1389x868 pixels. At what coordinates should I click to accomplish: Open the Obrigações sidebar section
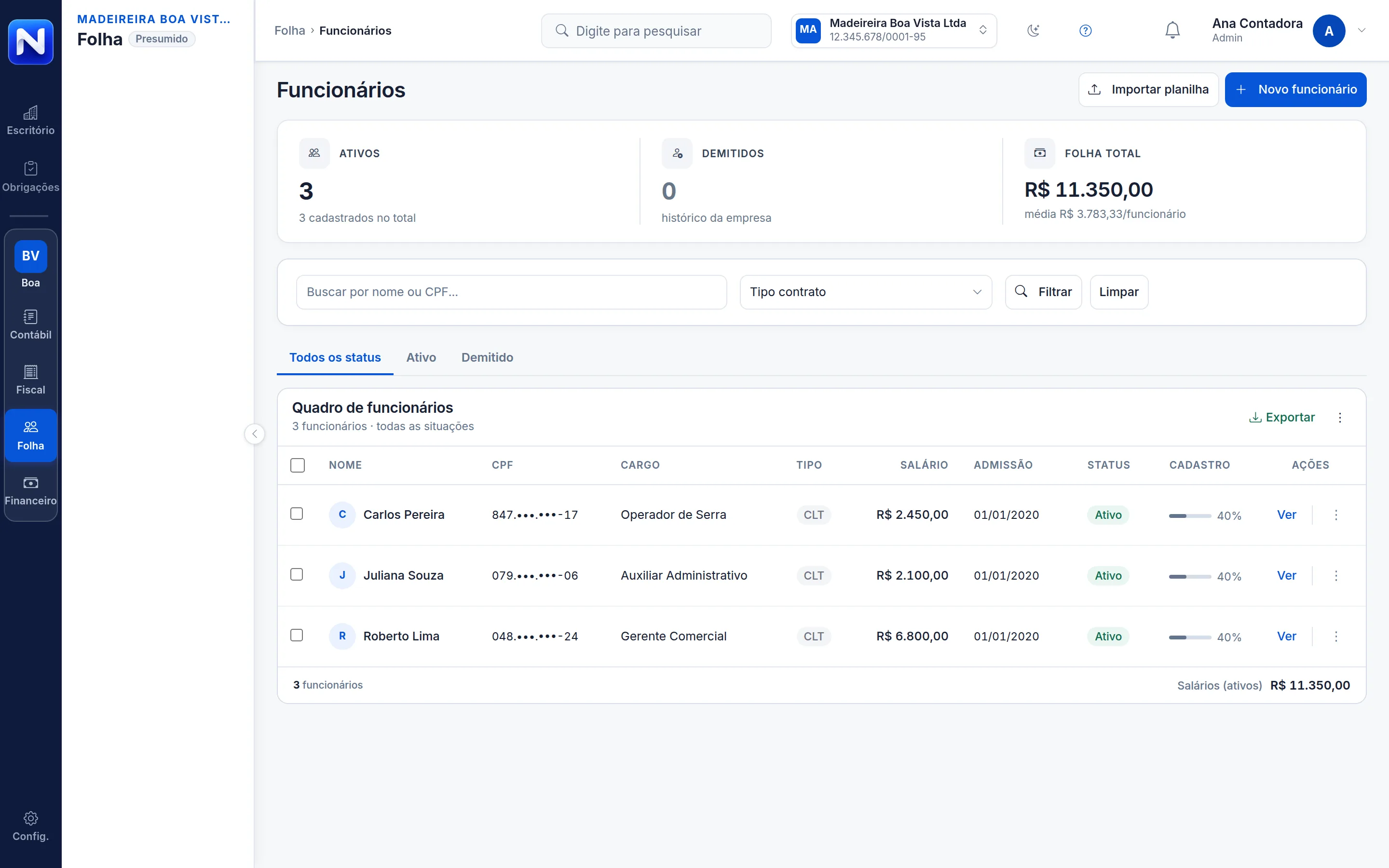pos(30,177)
